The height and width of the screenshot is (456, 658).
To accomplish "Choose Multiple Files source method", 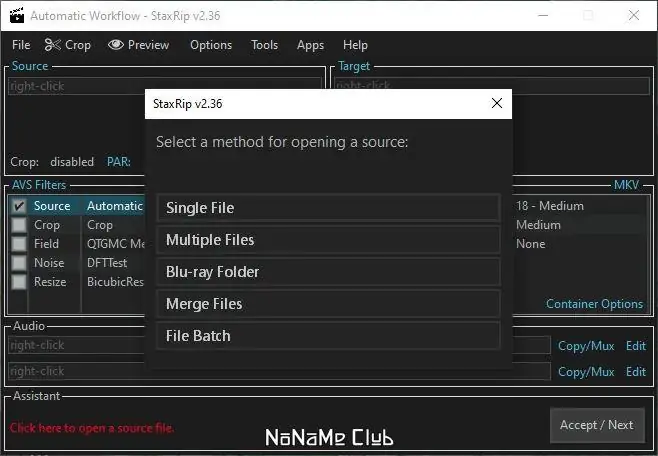I will point(329,240).
